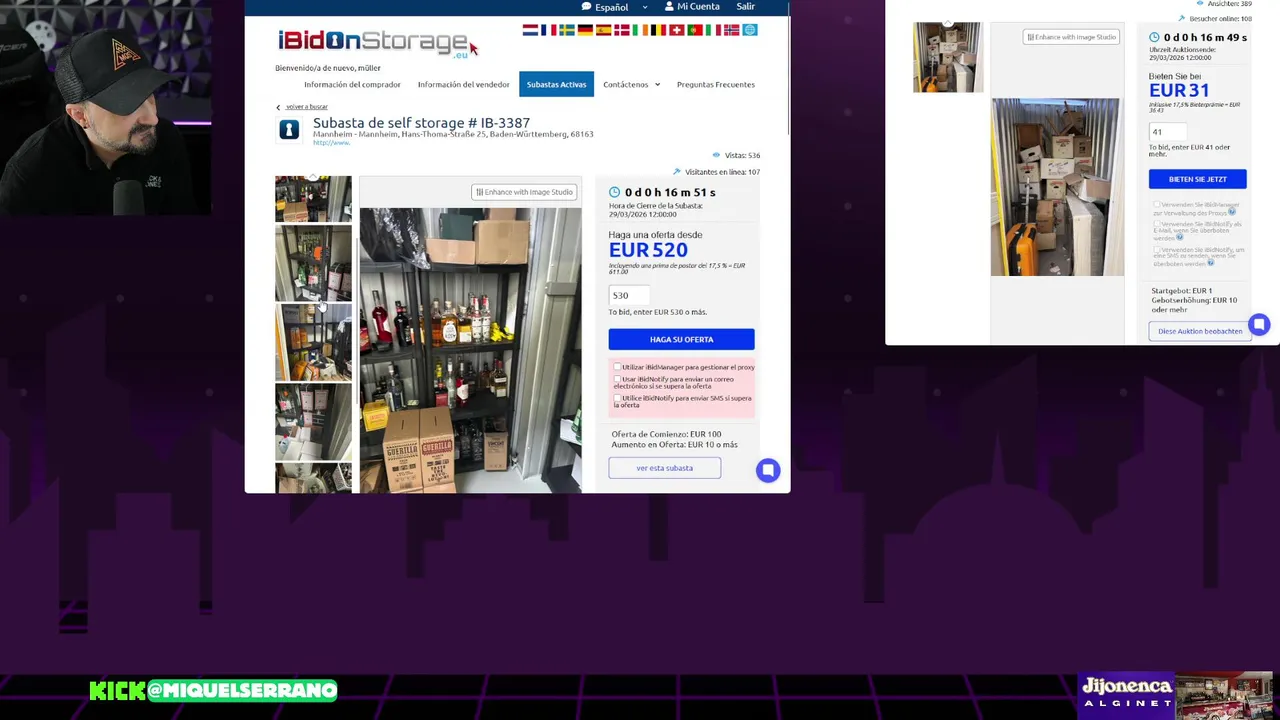Select the Spanish flag language icon
This screenshot has width=1280, height=720.
(x=603, y=30)
